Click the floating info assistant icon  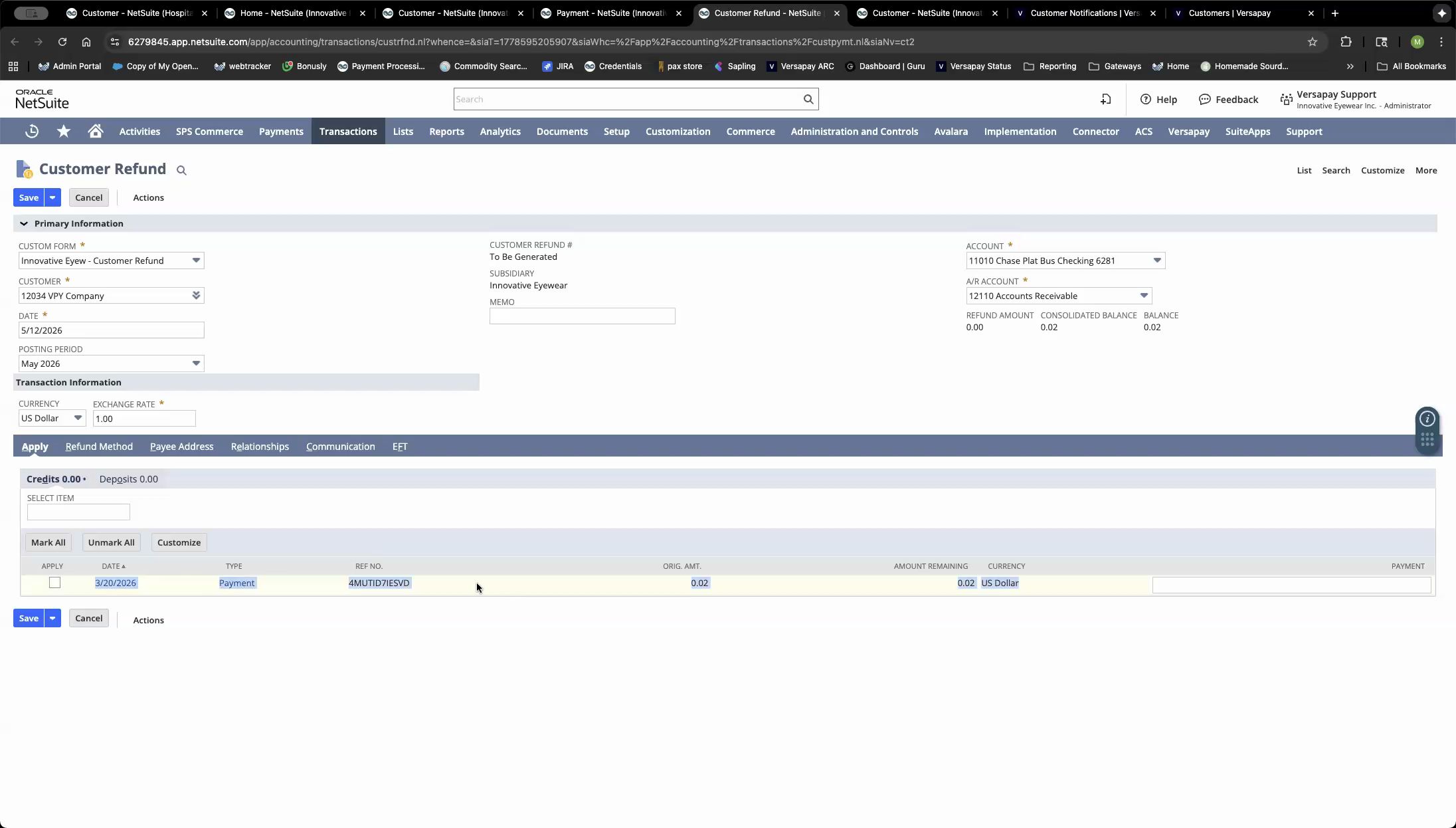coord(1427,419)
